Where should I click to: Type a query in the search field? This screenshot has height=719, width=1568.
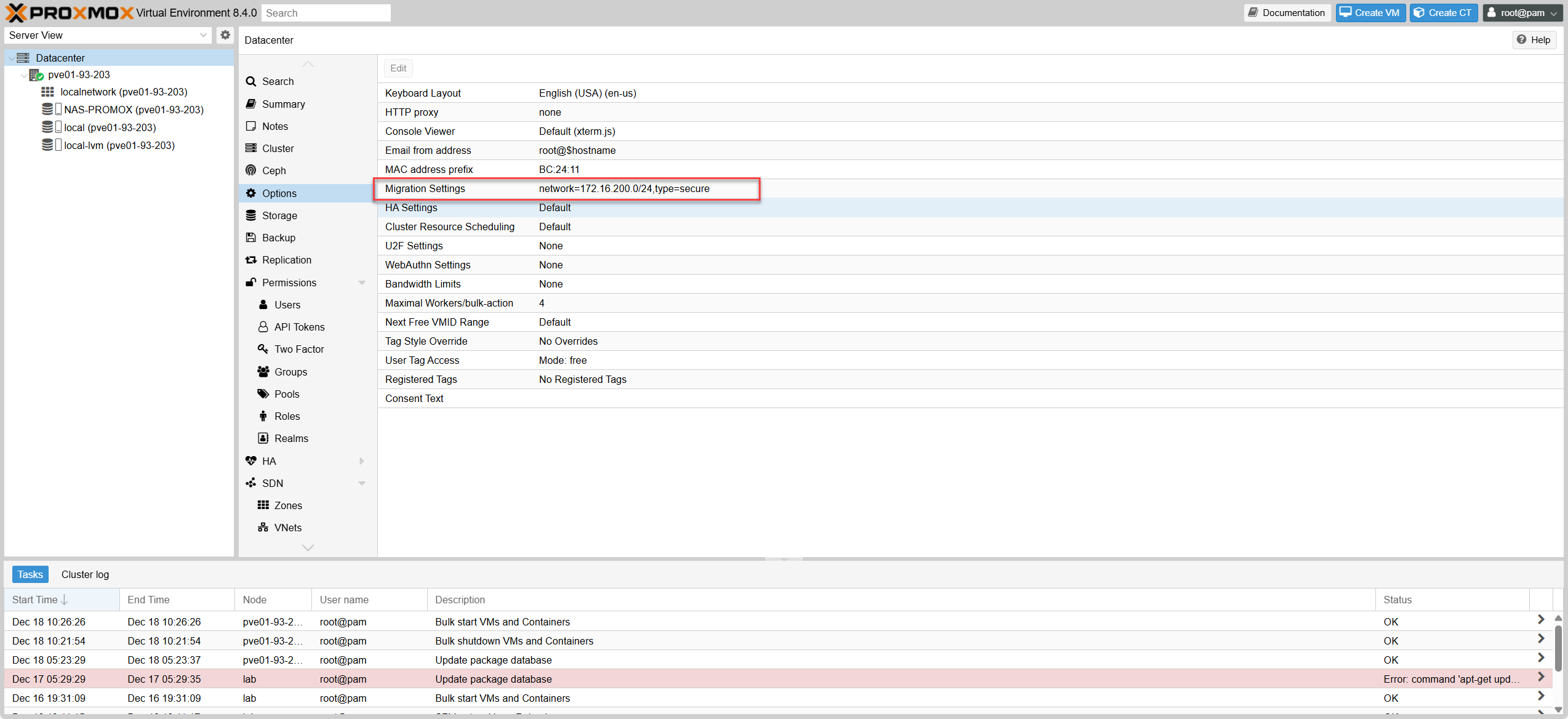(326, 12)
